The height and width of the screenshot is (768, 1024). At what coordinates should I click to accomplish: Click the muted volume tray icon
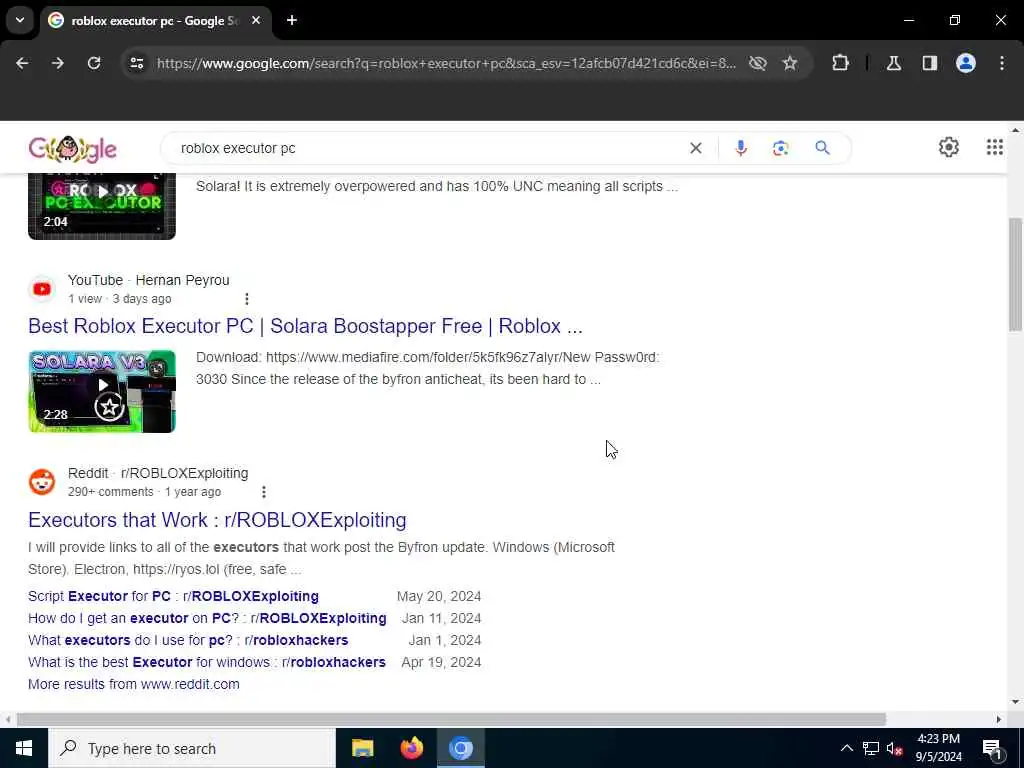point(894,748)
